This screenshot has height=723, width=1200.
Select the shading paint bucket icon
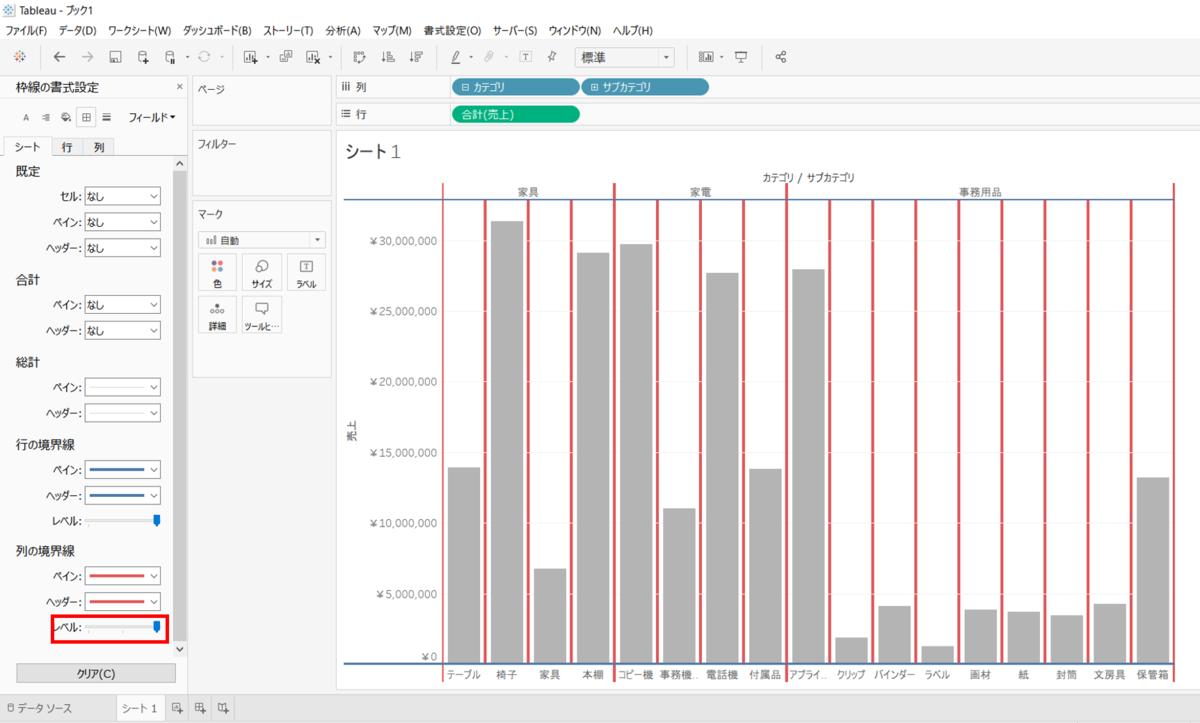coord(66,118)
